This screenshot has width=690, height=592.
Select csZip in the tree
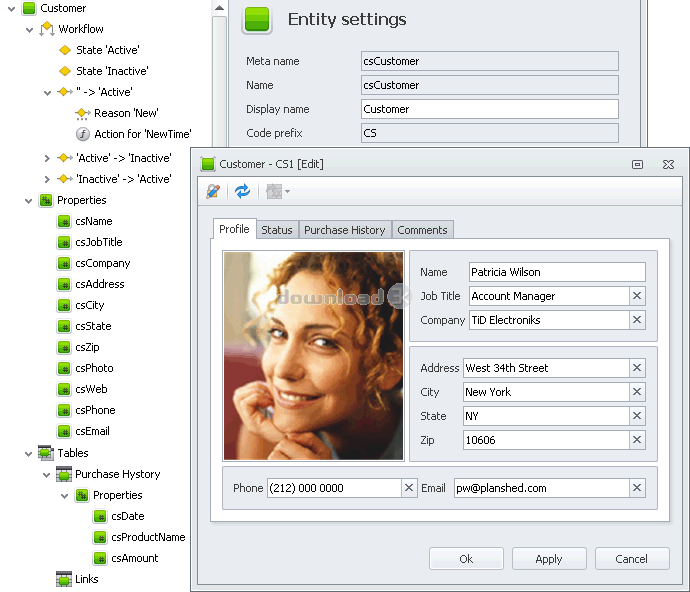(x=87, y=347)
